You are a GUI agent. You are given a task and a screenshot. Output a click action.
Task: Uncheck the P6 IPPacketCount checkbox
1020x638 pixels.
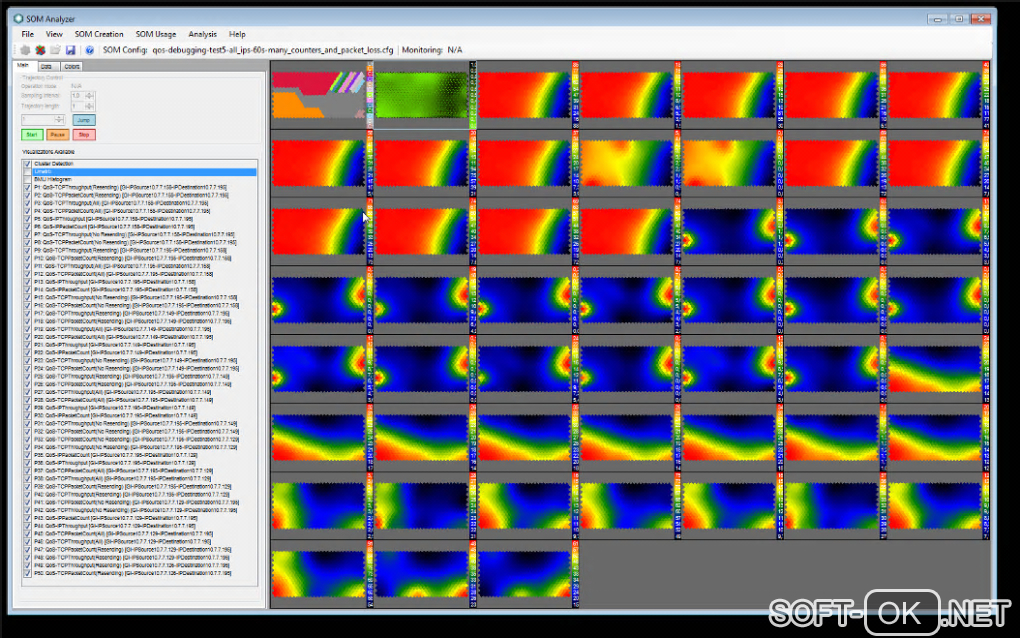(x=27, y=227)
